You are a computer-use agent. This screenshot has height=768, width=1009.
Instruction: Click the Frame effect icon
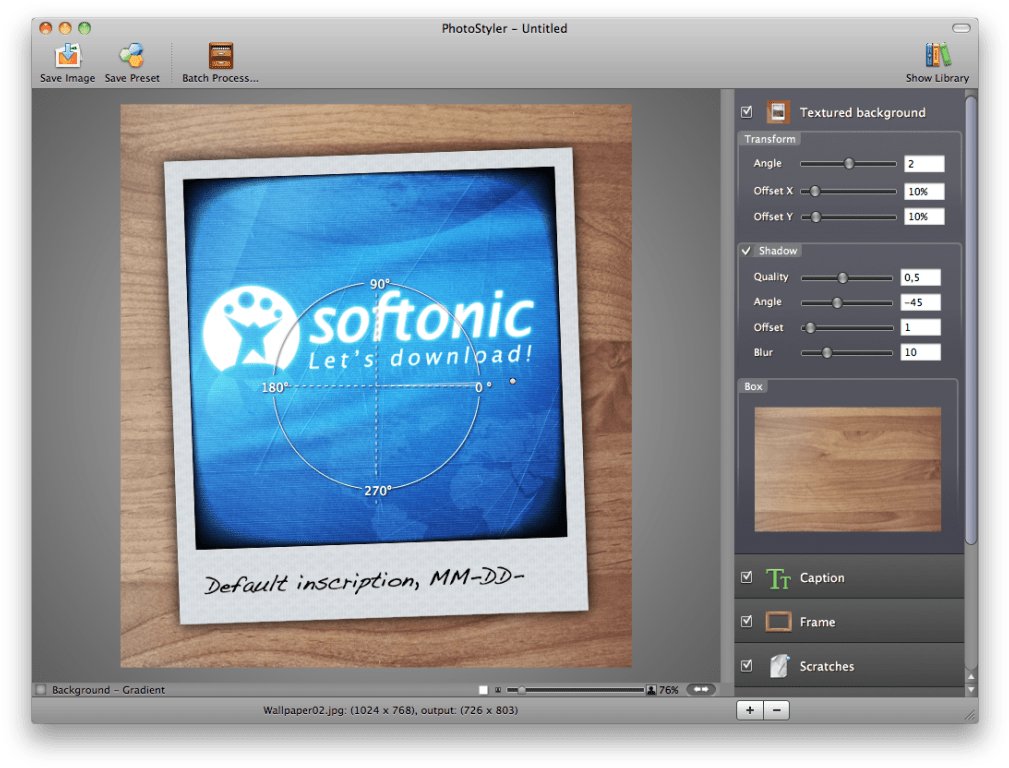tap(778, 622)
